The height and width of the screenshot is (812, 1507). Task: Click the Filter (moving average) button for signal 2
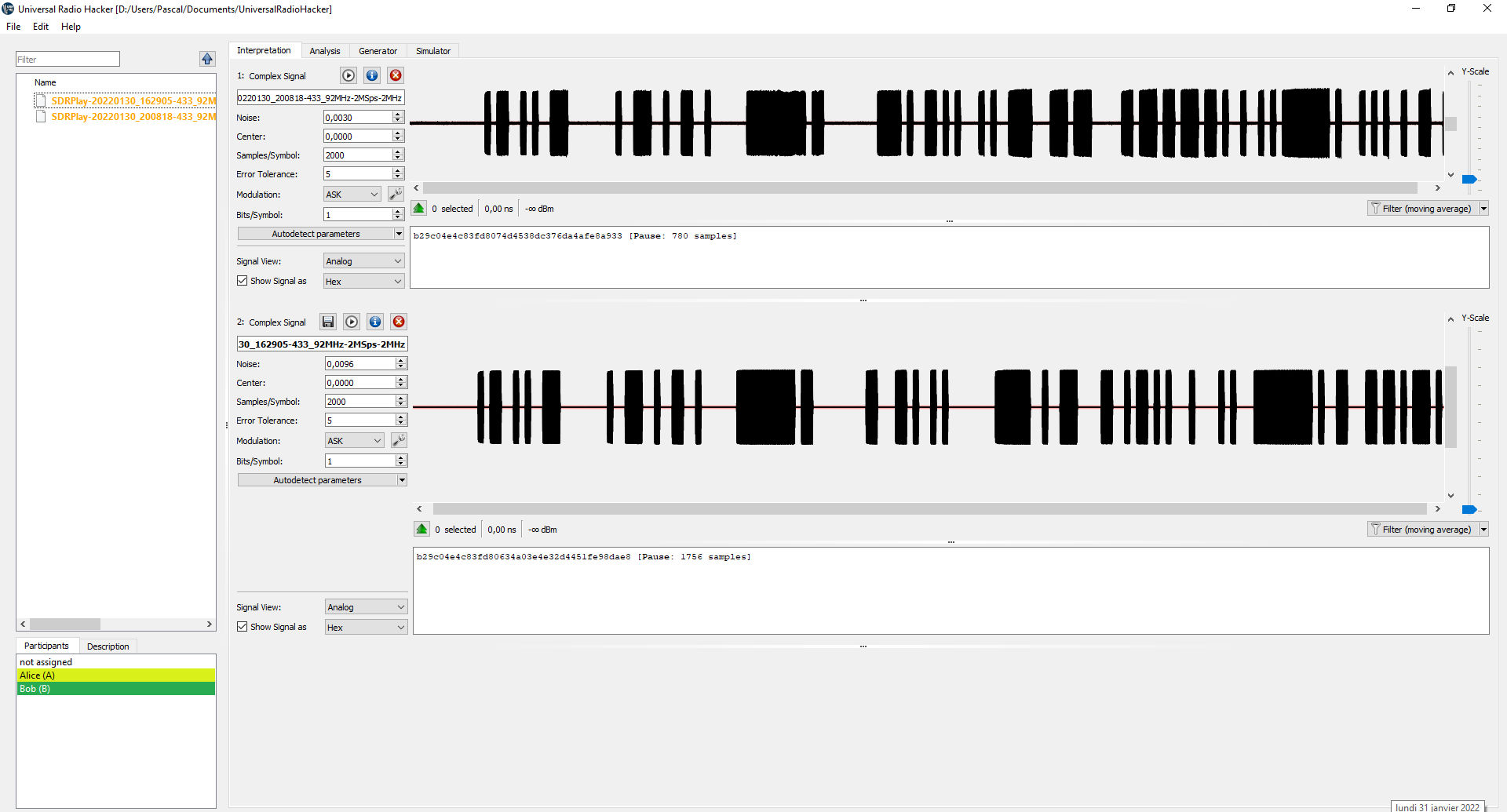click(1422, 530)
